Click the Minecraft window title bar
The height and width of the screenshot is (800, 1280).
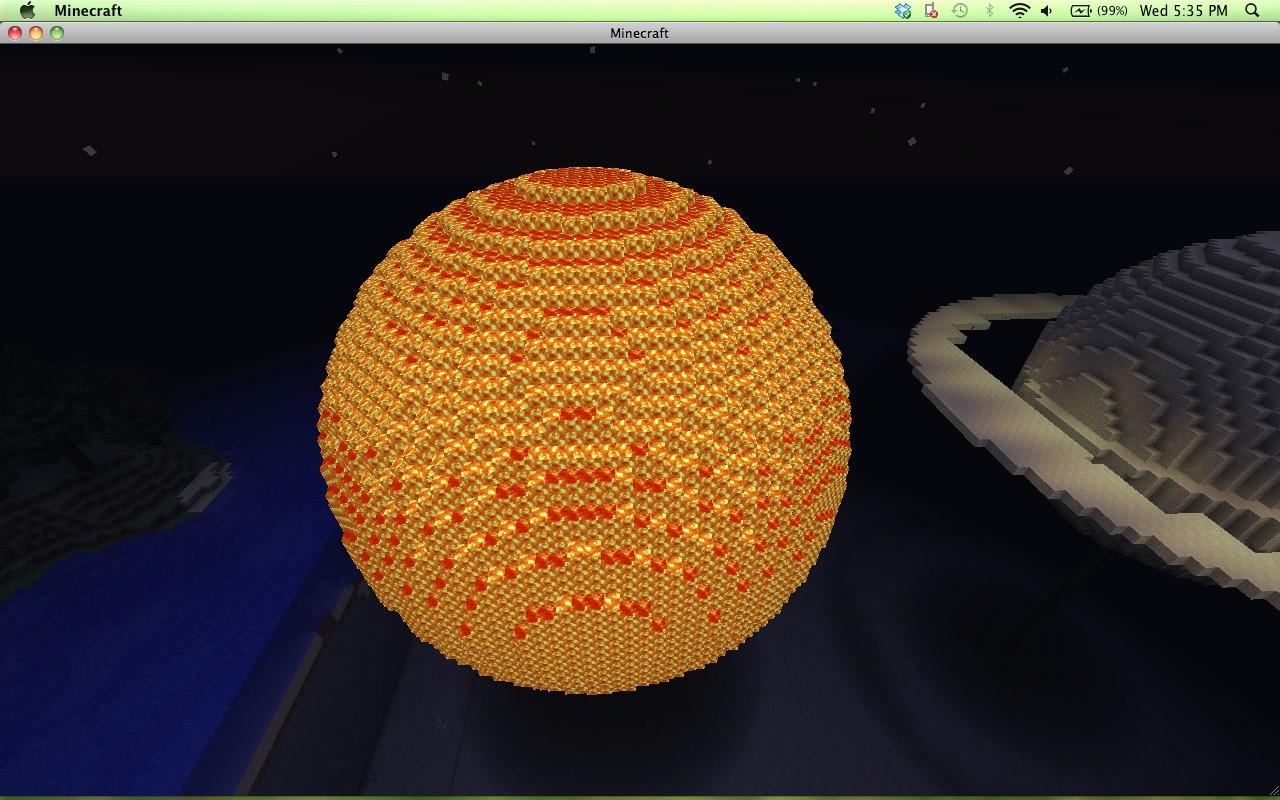click(x=640, y=32)
